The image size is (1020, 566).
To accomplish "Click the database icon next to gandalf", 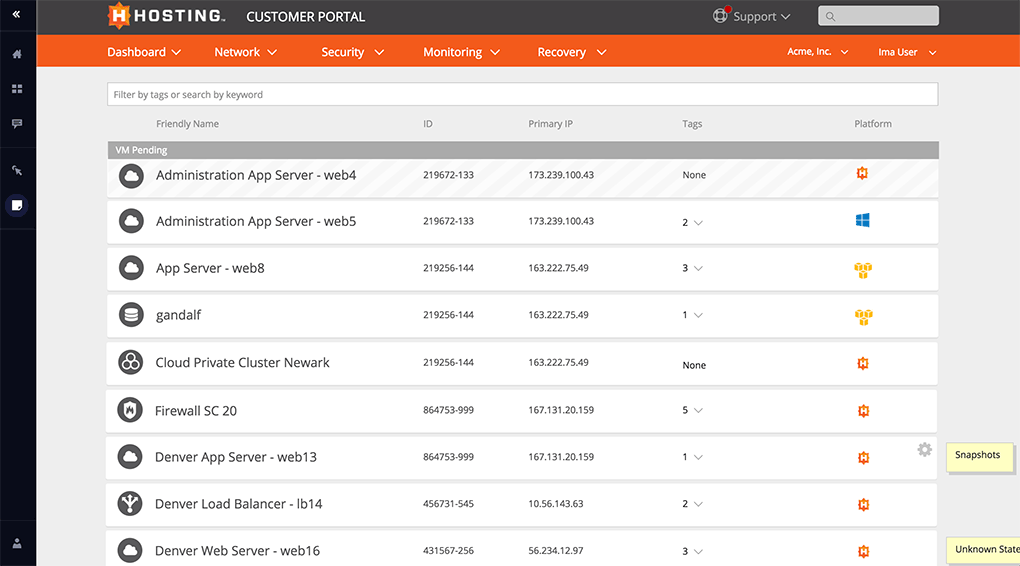I will click(x=131, y=315).
